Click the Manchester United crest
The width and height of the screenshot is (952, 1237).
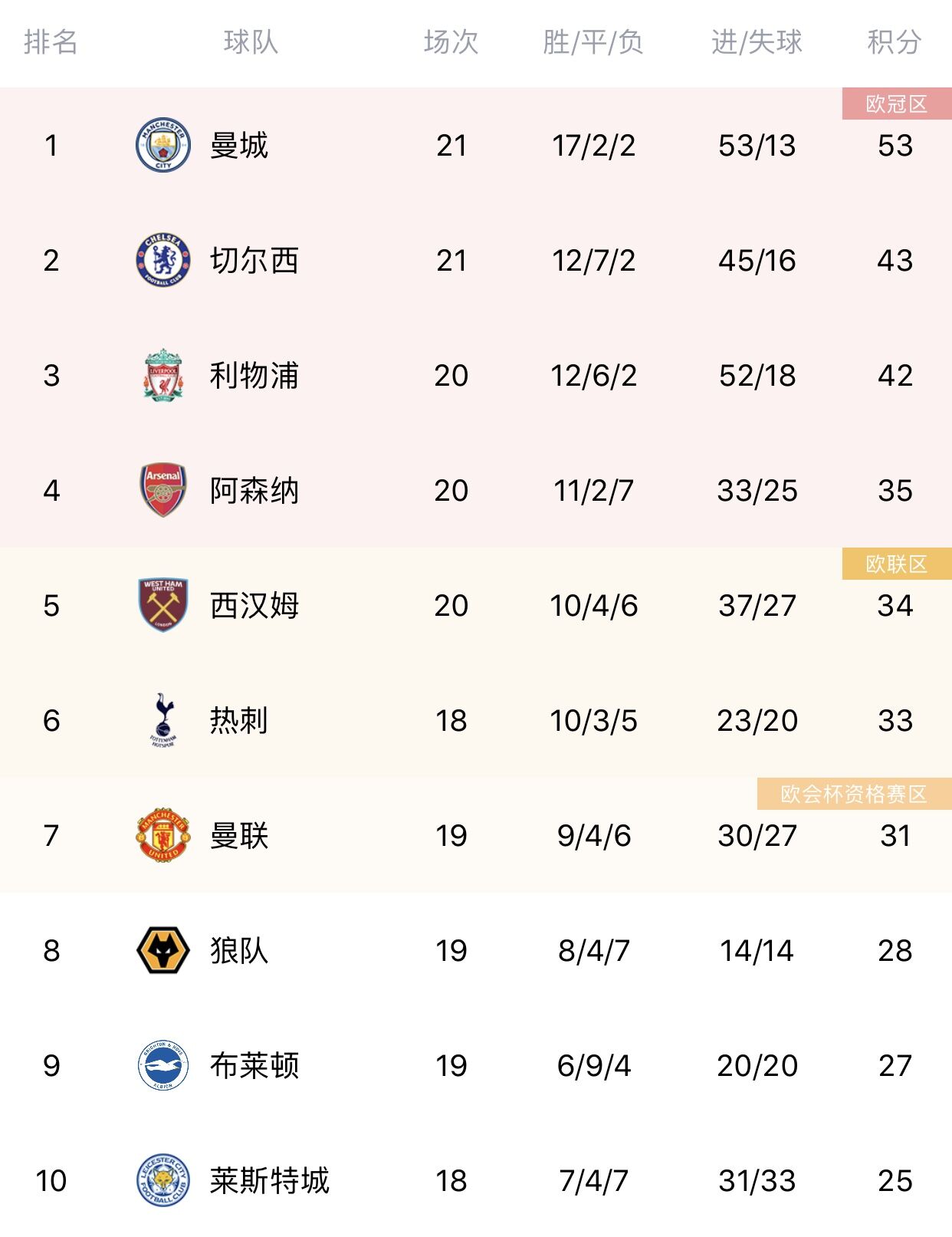[163, 835]
